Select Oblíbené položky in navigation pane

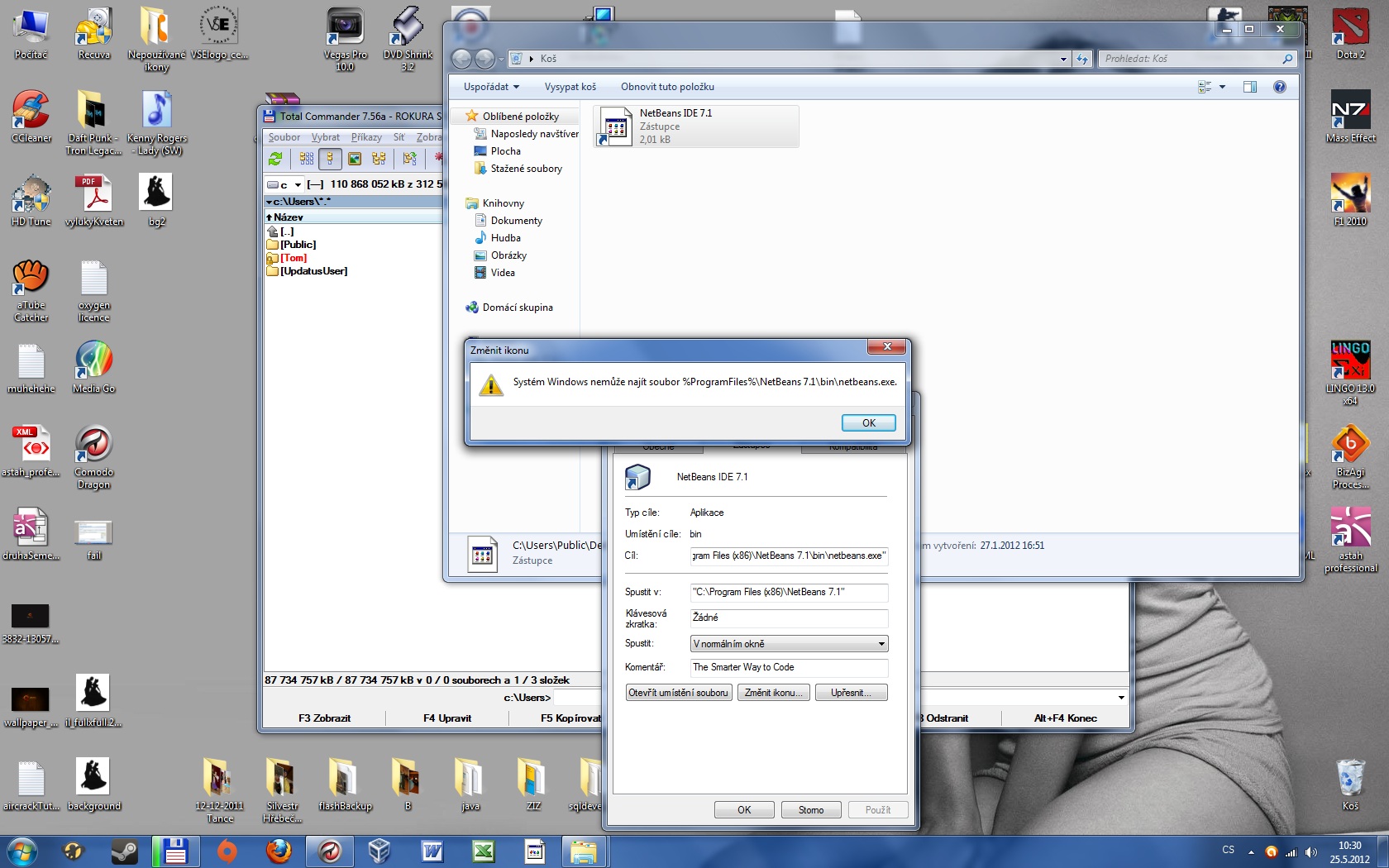[512, 117]
